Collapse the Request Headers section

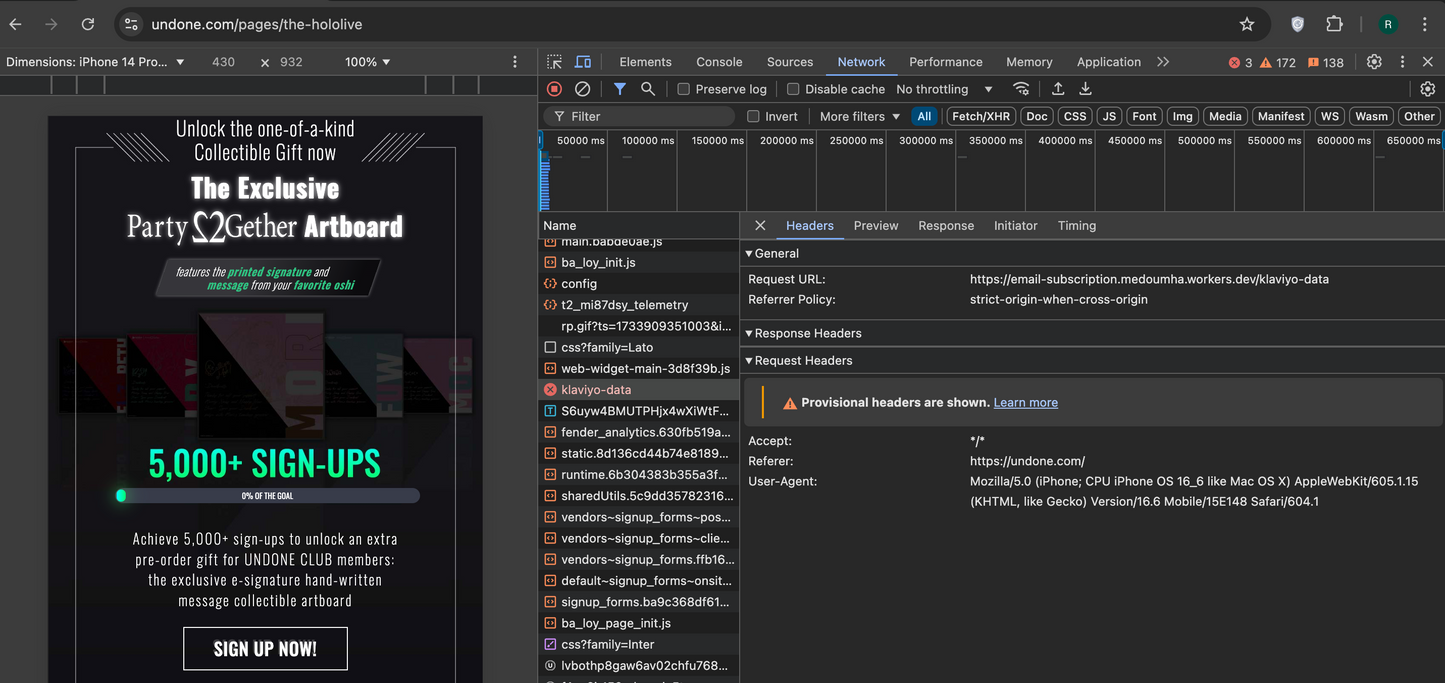click(803, 360)
